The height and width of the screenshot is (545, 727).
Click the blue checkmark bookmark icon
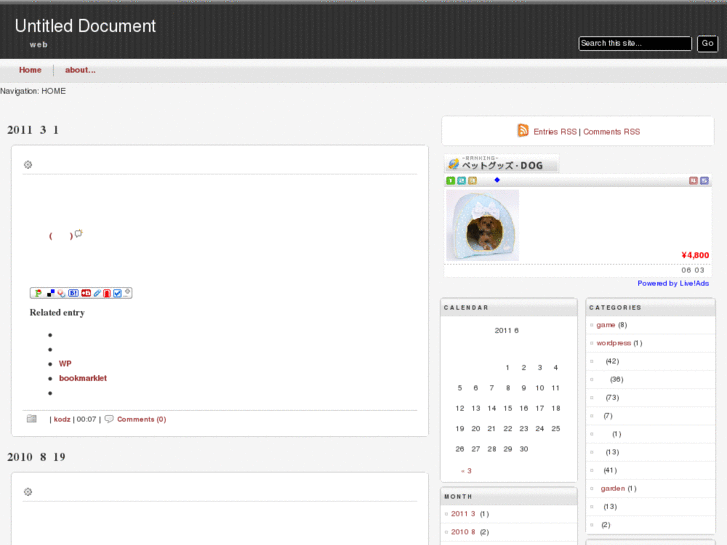click(x=117, y=293)
